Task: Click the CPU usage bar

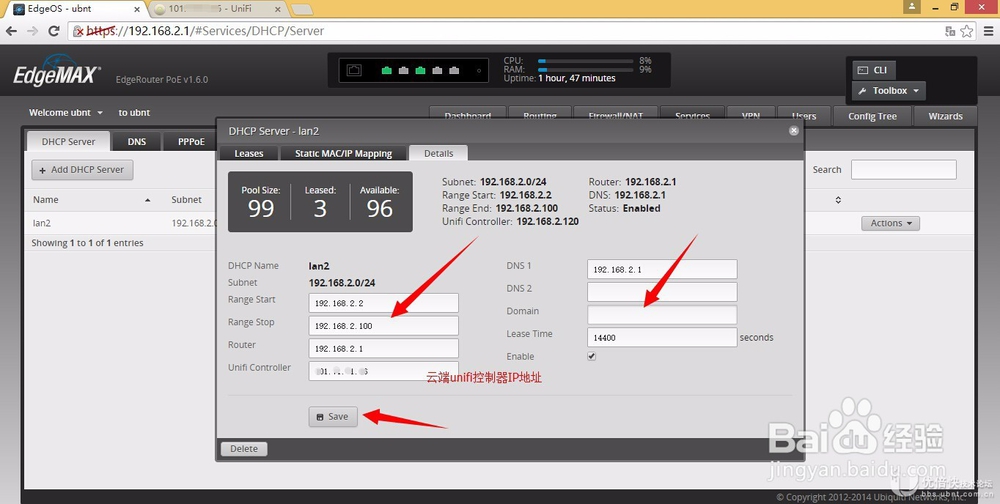Action: click(585, 61)
